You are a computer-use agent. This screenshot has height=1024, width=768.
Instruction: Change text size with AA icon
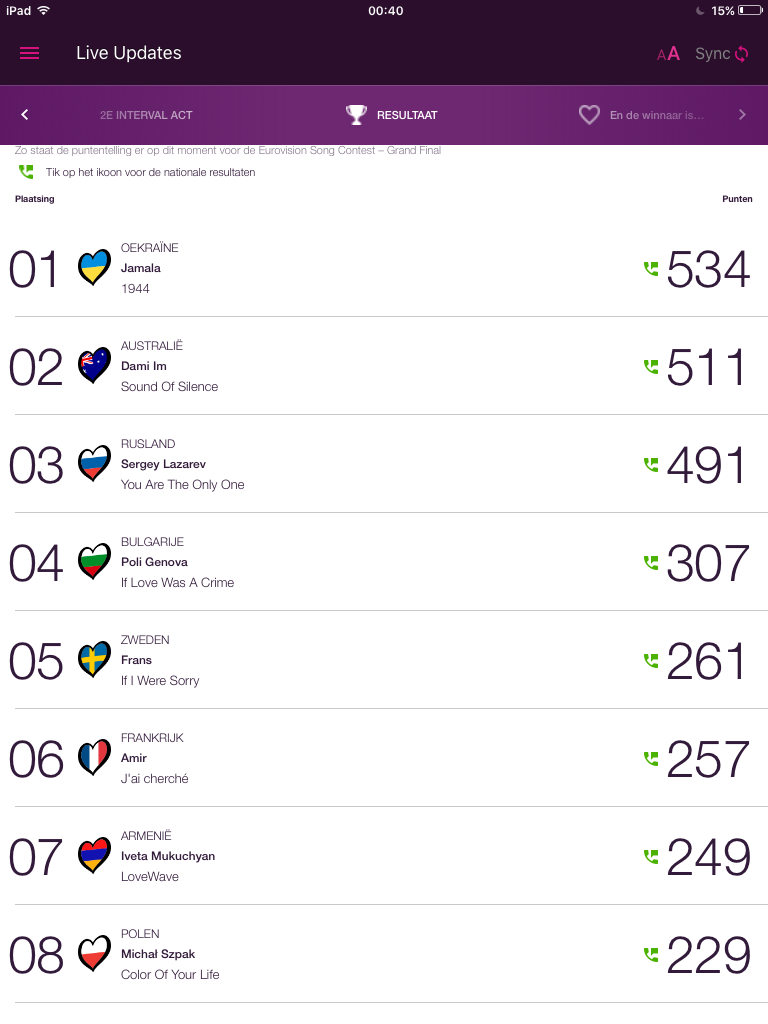tap(668, 54)
